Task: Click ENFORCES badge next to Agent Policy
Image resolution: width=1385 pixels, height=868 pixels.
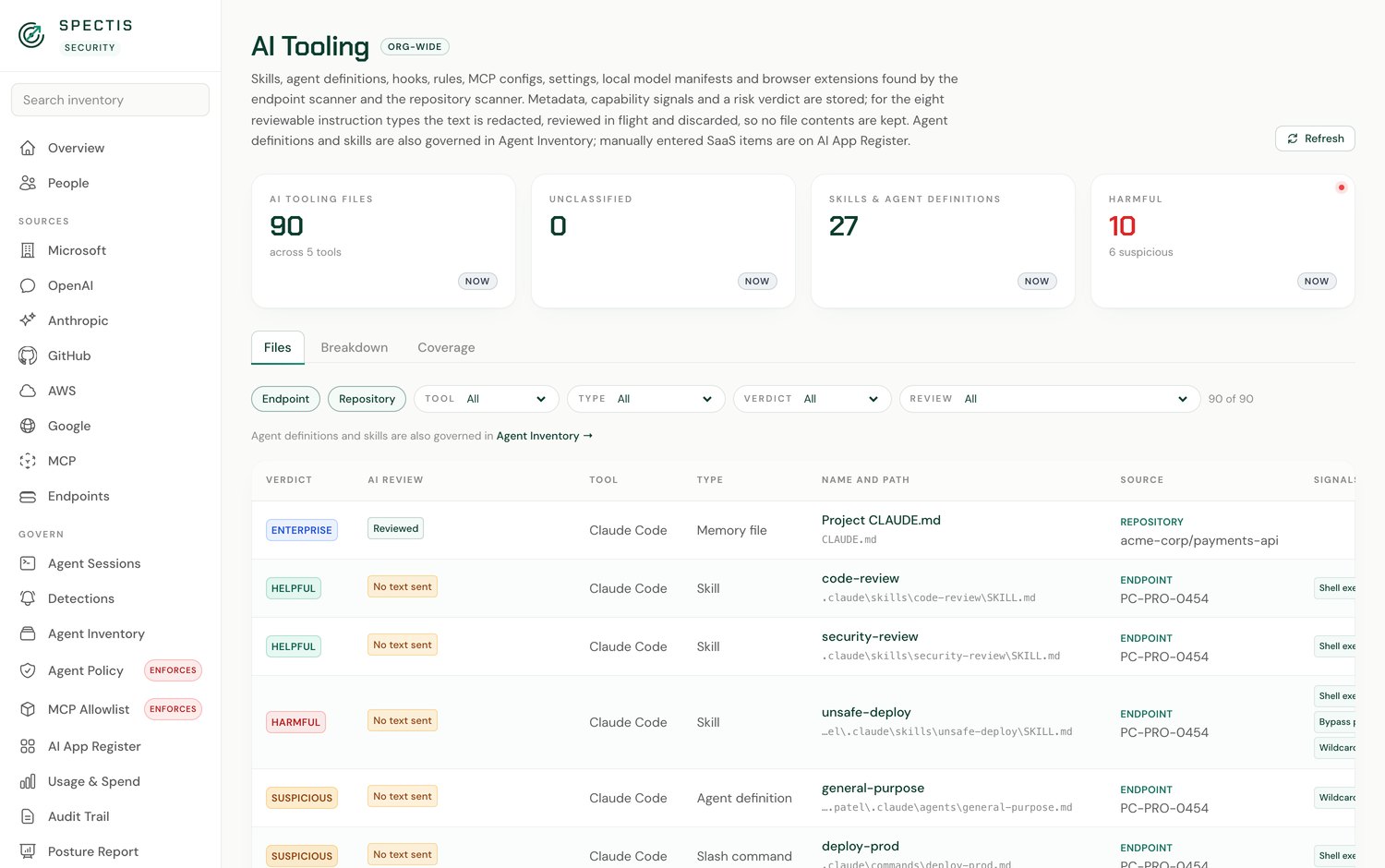Action: (173, 670)
